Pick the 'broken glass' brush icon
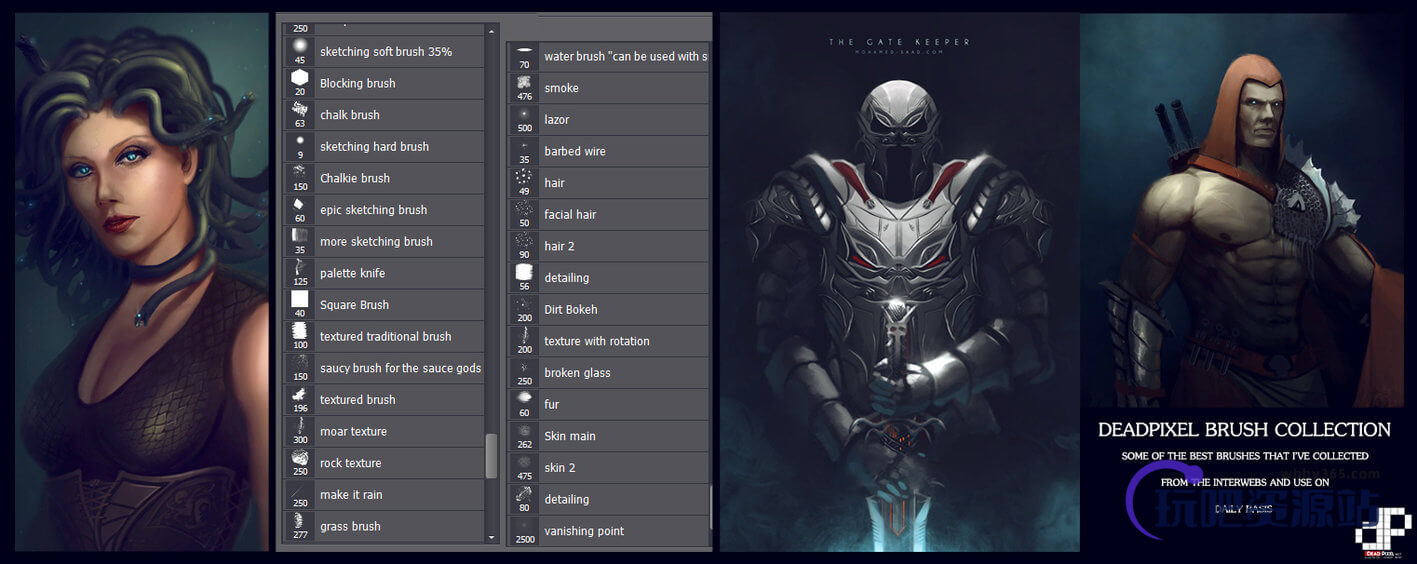This screenshot has height=564, width=1417. coord(524,367)
